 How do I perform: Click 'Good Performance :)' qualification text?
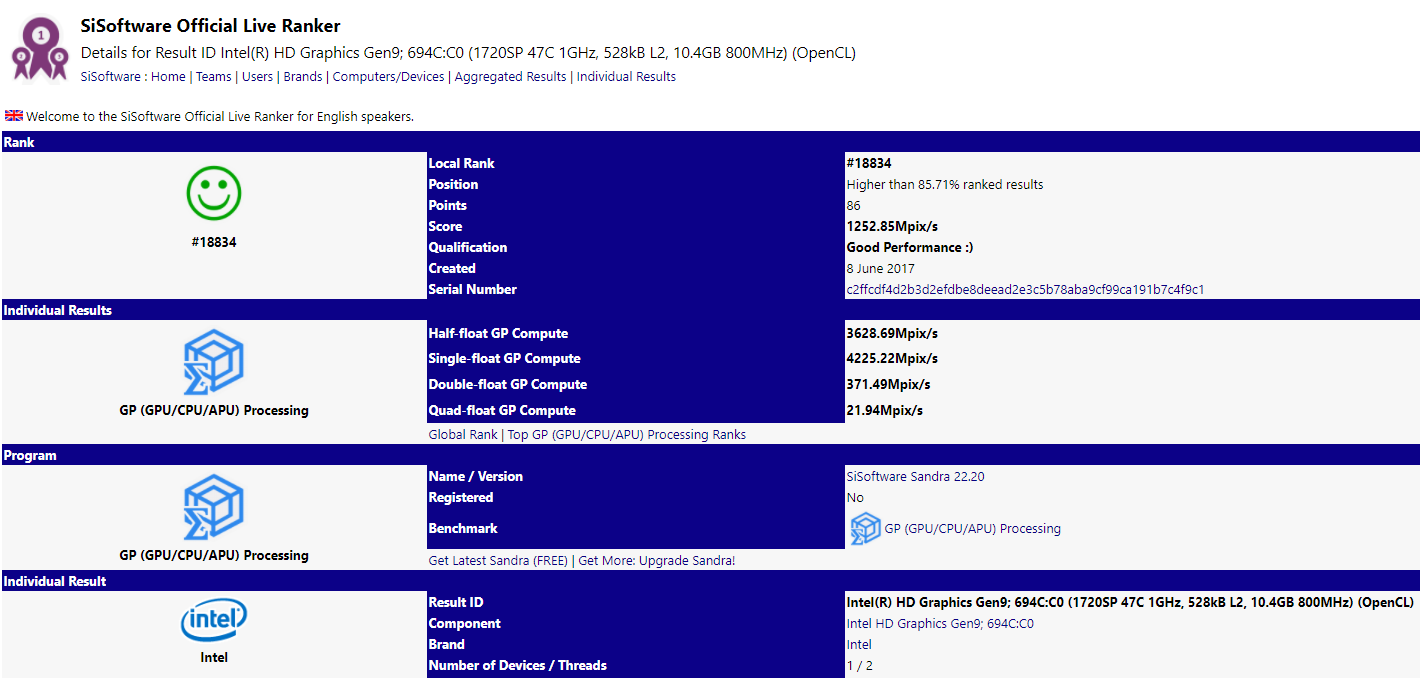(910, 248)
